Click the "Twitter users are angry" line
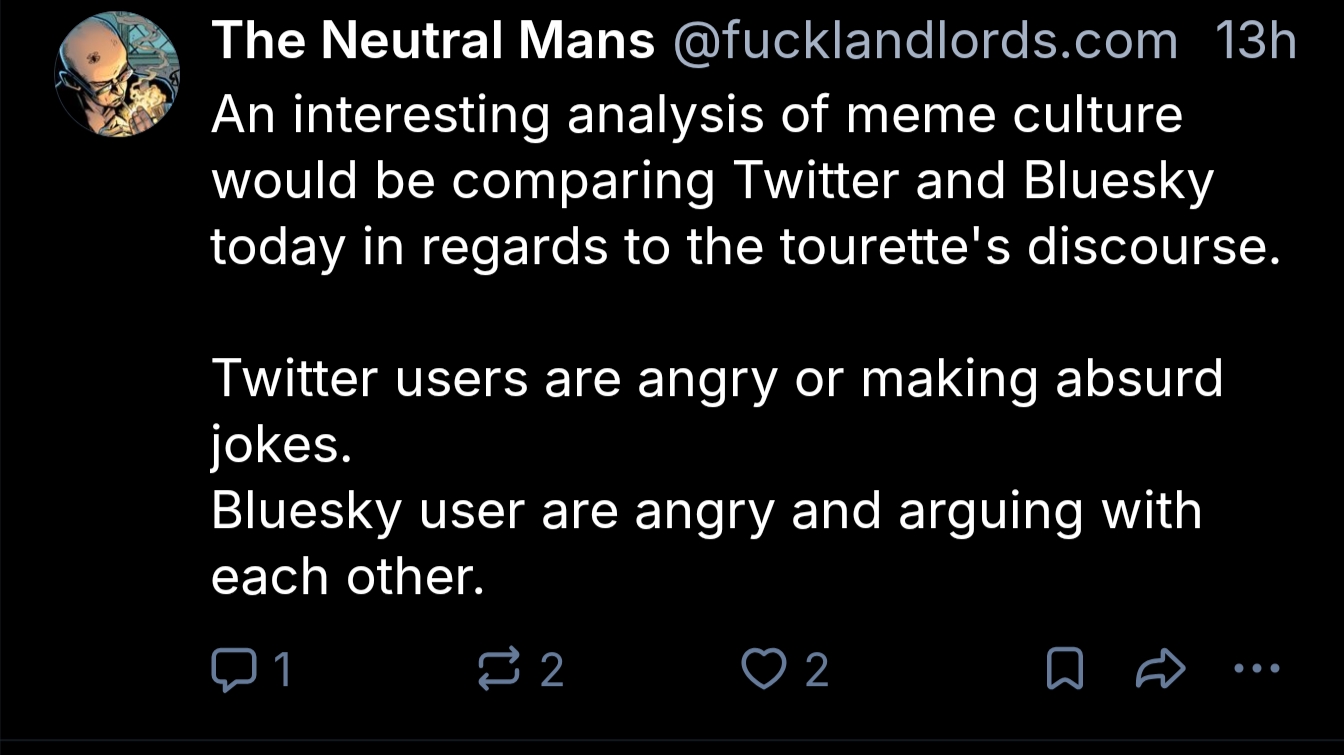The image size is (1344, 755). (716, 379)
